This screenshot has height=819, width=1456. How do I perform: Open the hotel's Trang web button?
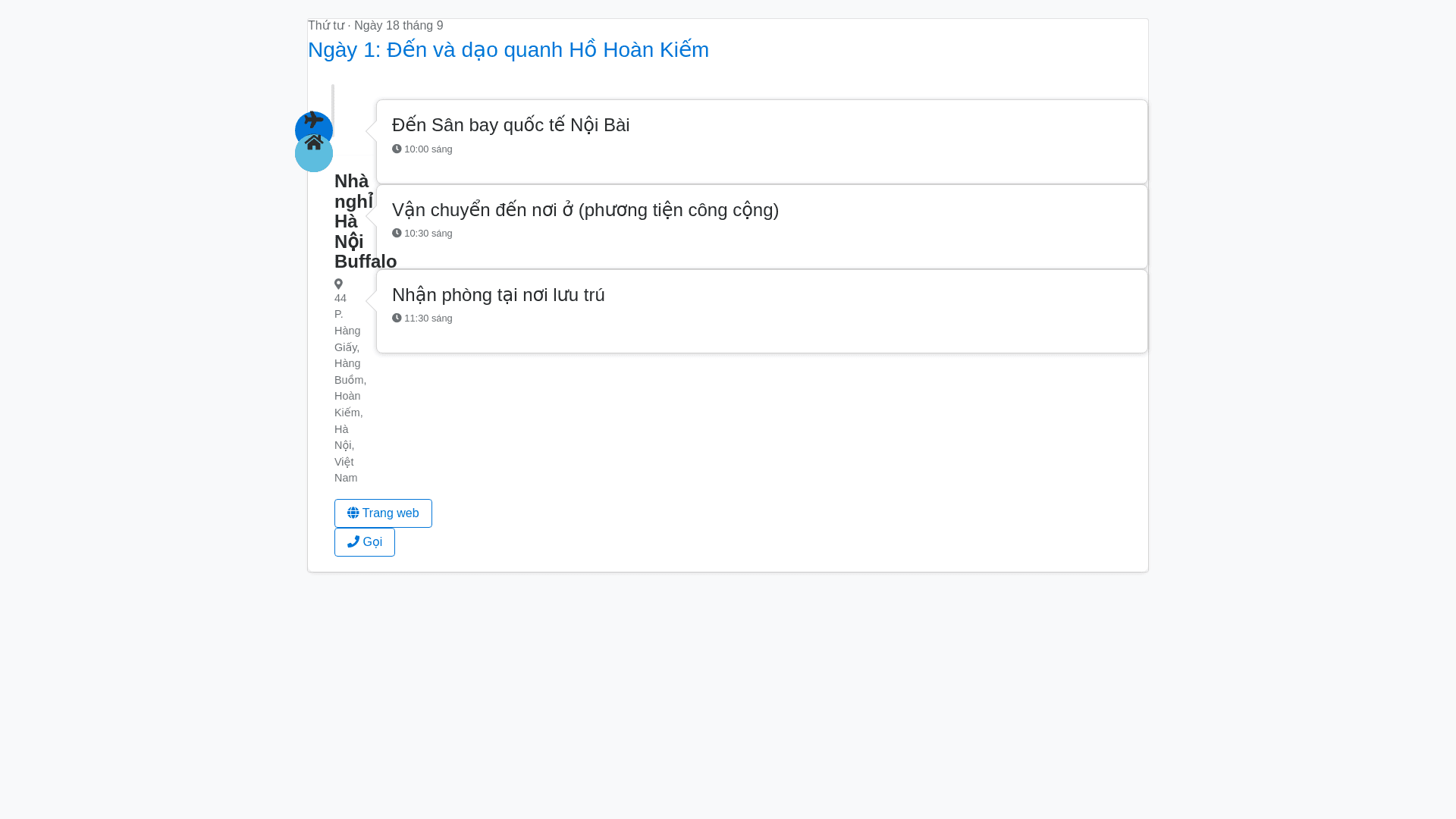tap(383, 513)
